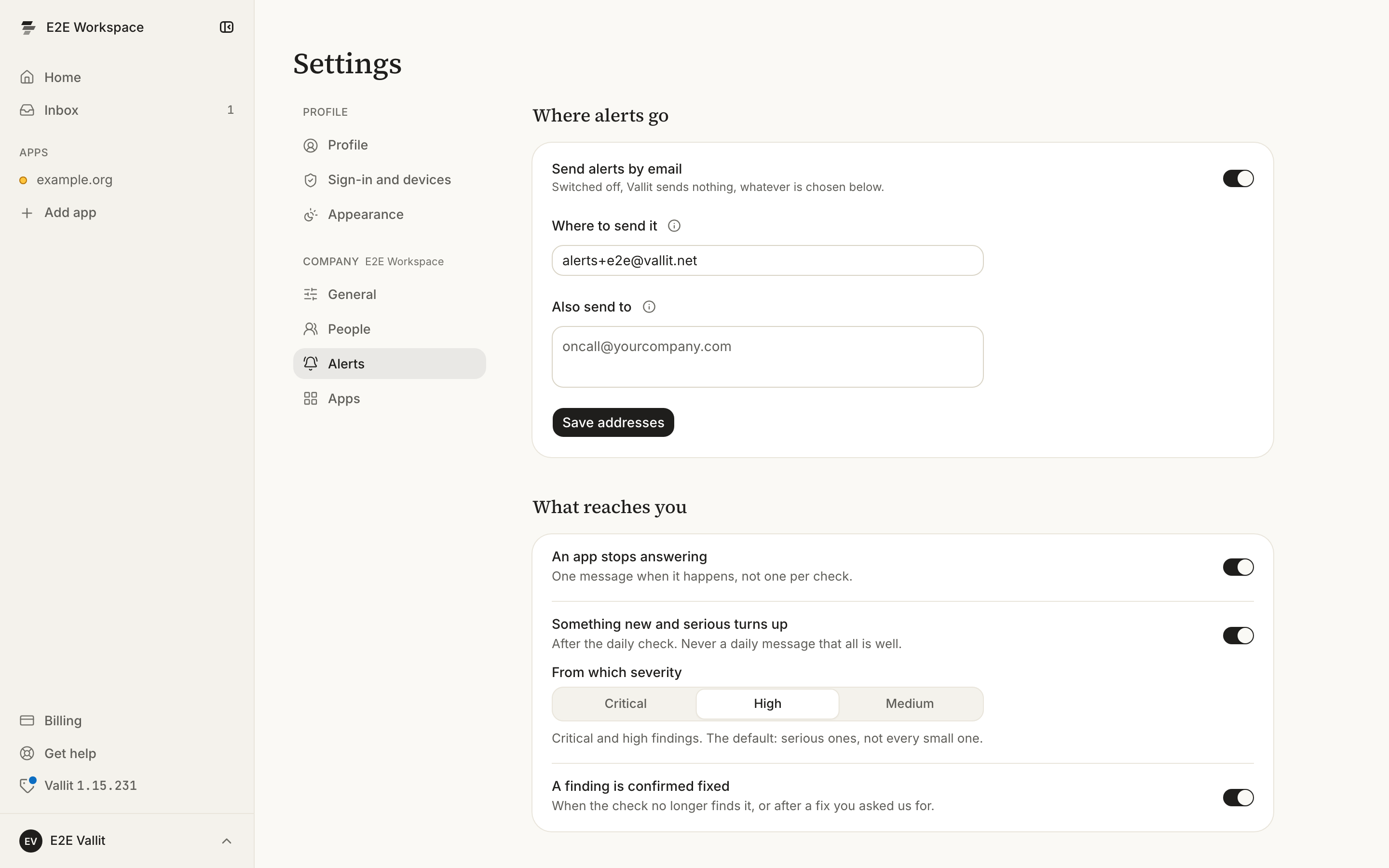Open Inbox in sidebar
The height and width of the screenshot is (868, 1389).
tap(127, 109)
